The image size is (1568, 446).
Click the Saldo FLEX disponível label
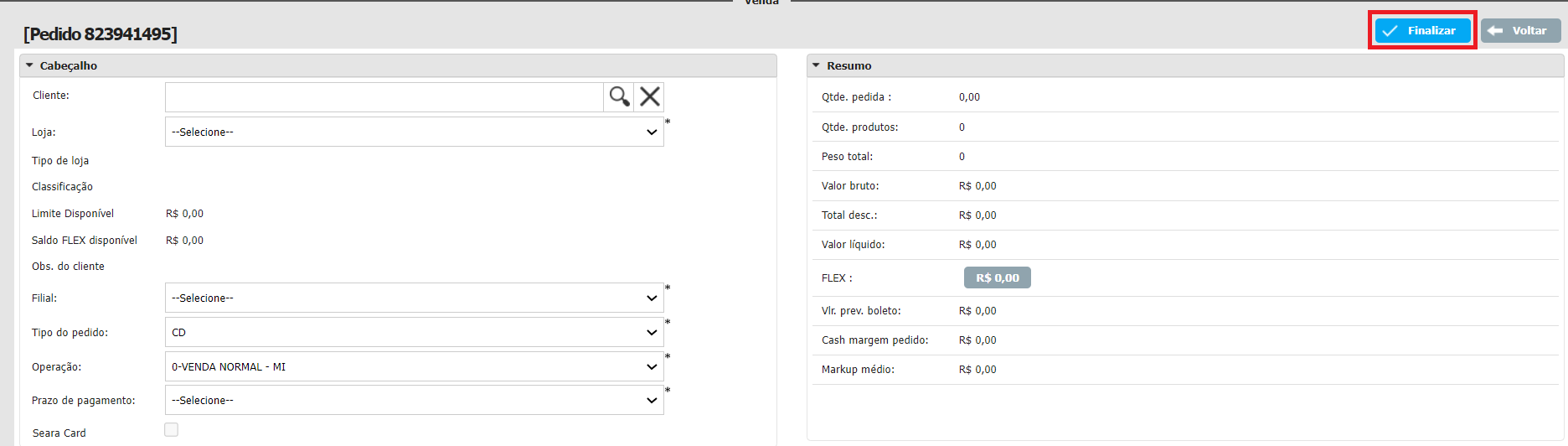point(85,241)
